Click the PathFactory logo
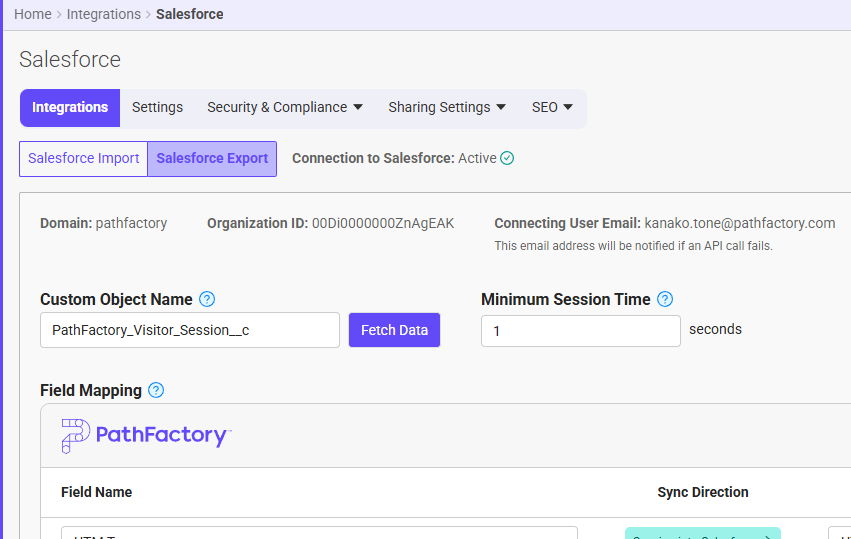 [146, 435]
